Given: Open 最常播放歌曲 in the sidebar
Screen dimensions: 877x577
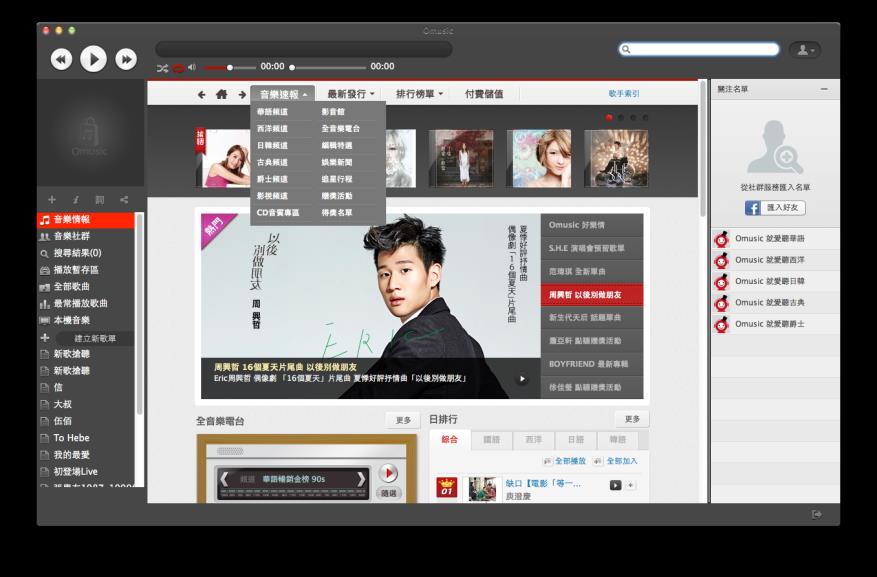Looking at the screenshot, I should tap(86, 304).
